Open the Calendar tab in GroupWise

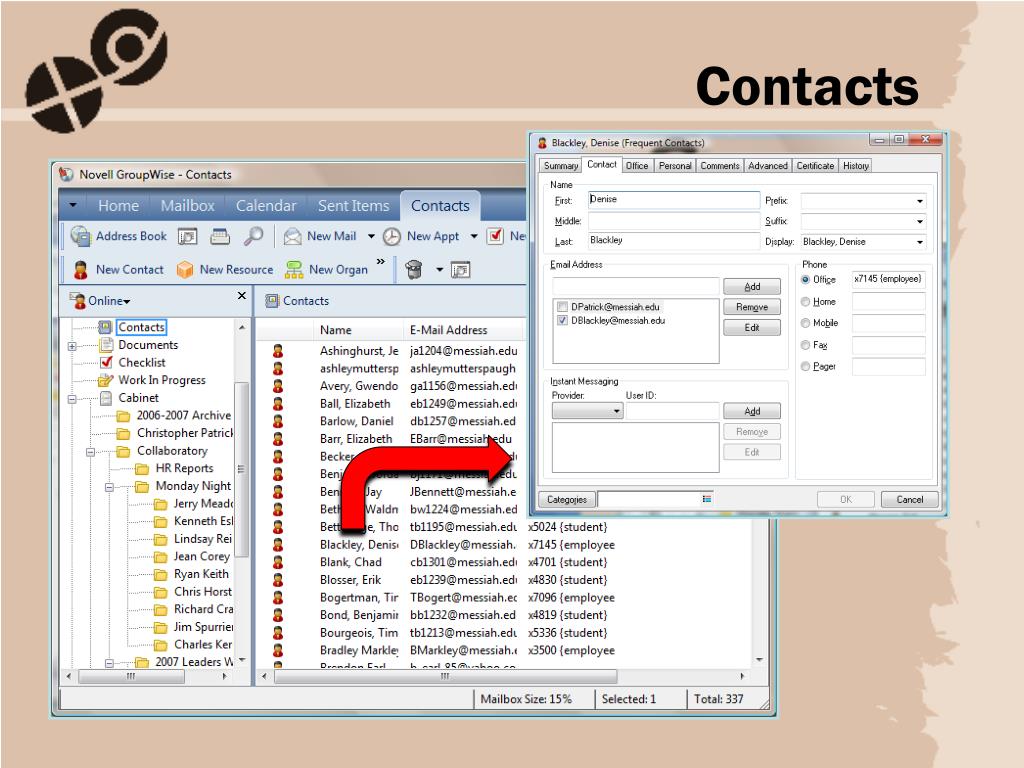coord(266,206)
